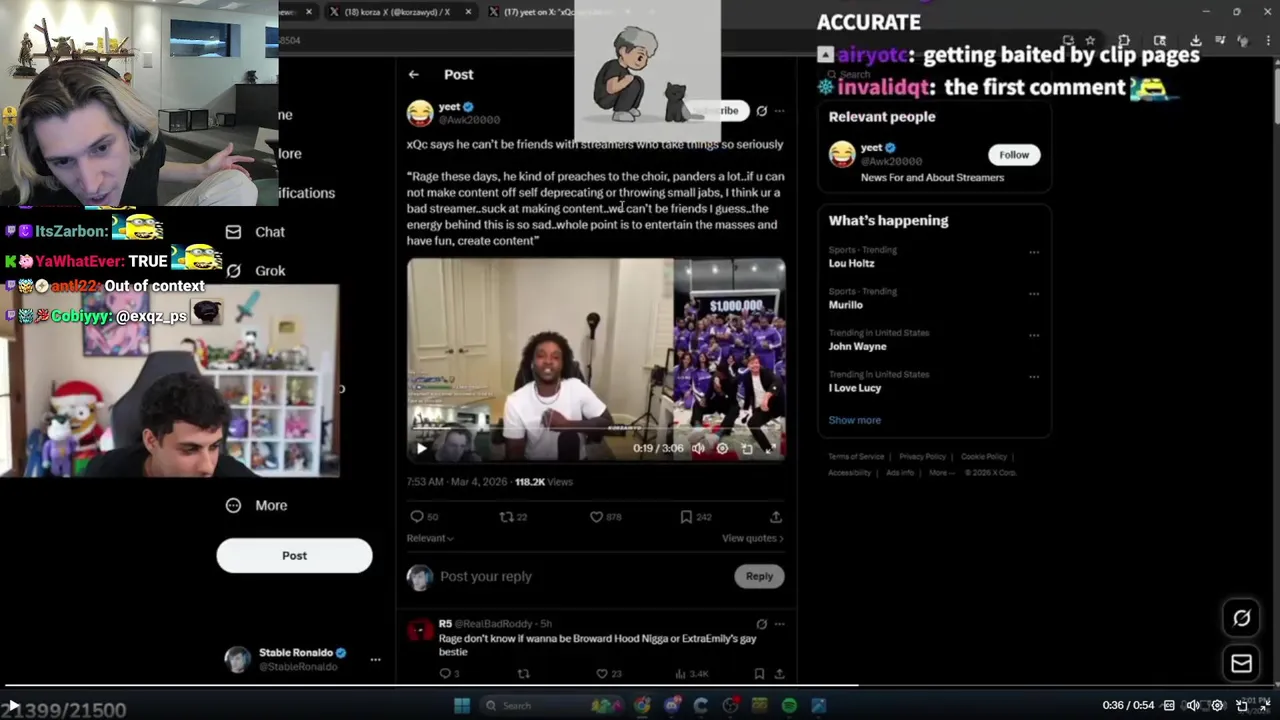Open Stable Ronaldo account menu dots
Image resolution: width=1280 pixels, height=720 pixels.
[x=376, y=660]
